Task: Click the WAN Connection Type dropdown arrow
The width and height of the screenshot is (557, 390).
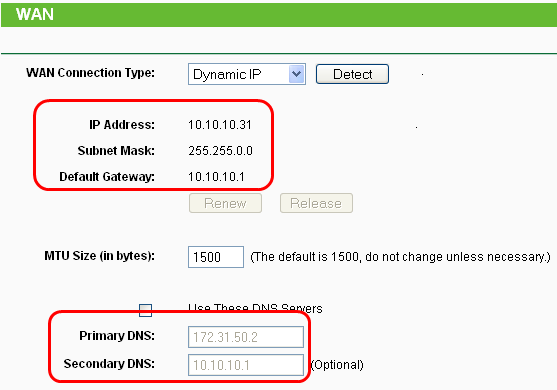Action: pyautogui.click(x=297, y=74)
